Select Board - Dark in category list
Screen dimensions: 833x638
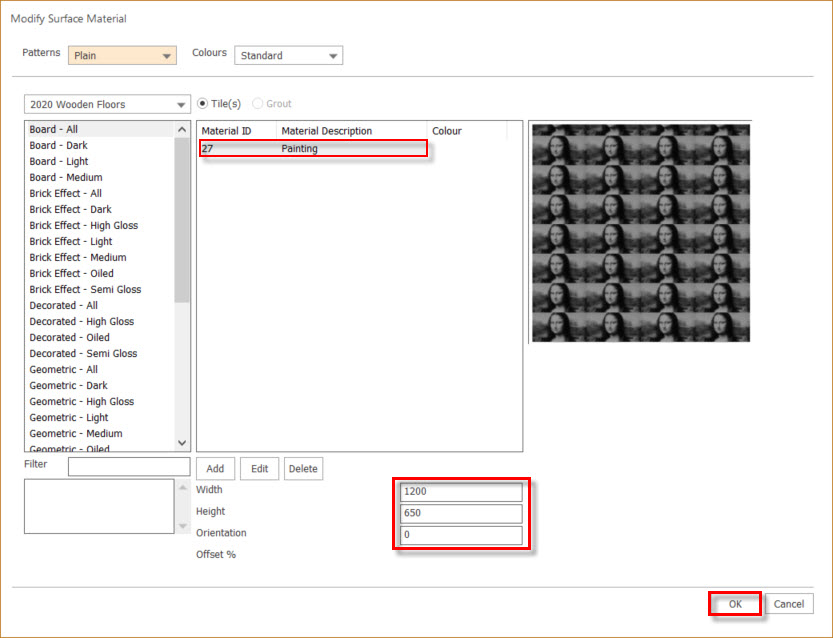pos(100,145)
